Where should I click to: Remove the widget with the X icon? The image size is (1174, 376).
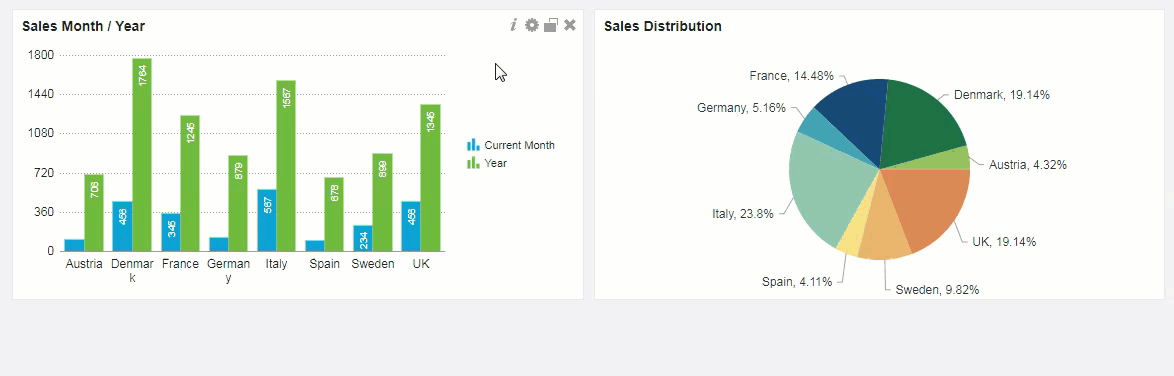pos(570,25)
